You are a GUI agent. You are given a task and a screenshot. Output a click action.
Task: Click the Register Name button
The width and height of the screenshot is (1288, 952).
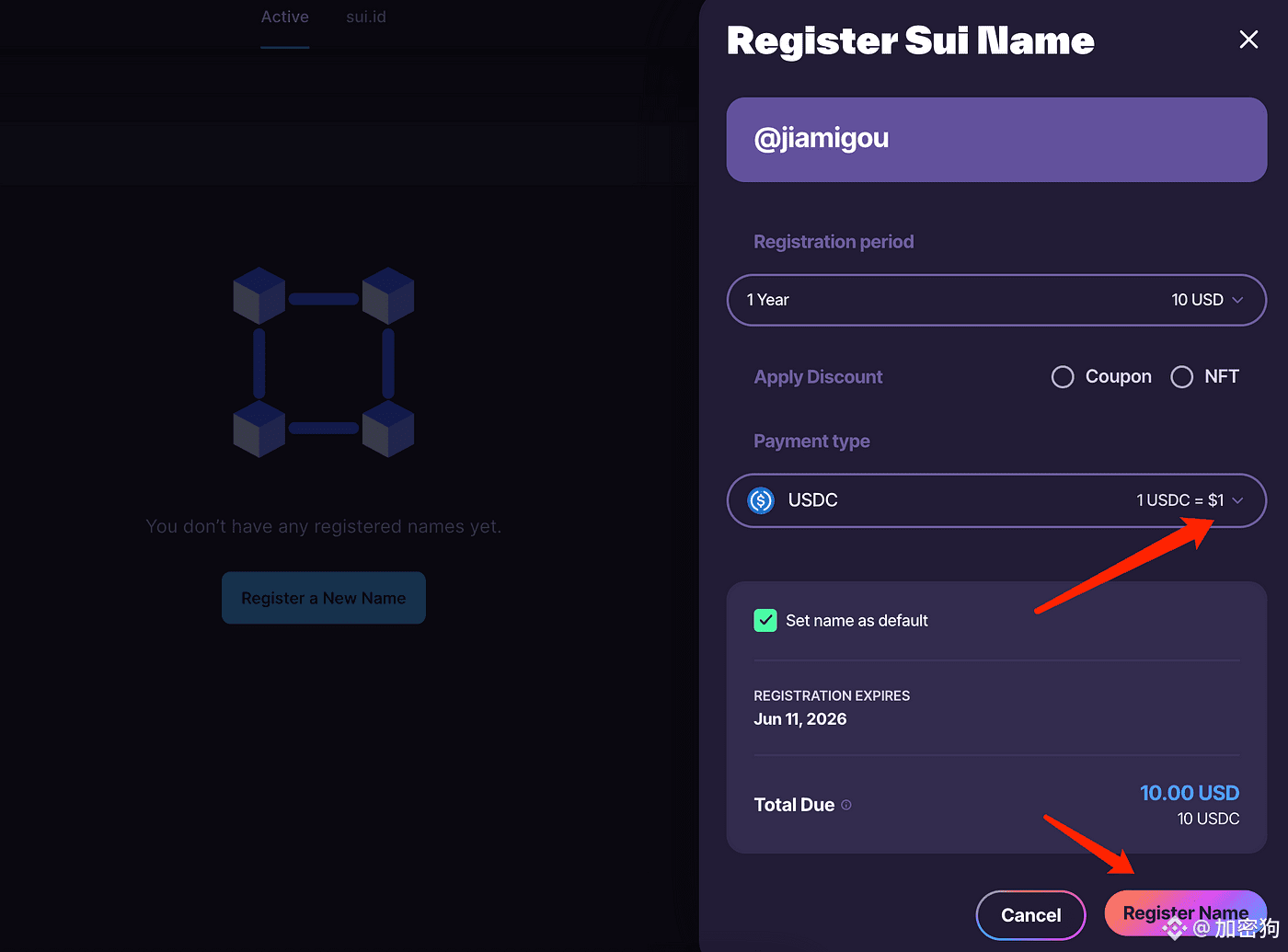[x=1186, y=913]
